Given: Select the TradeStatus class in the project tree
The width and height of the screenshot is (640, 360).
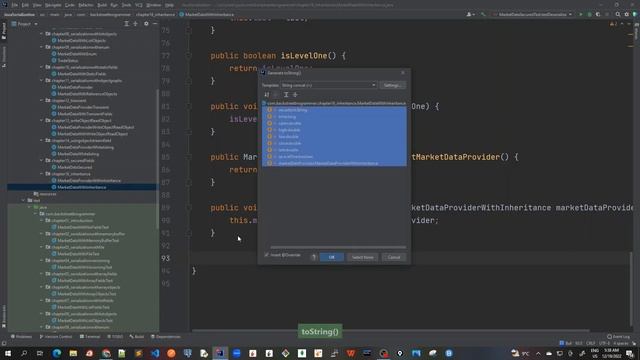Looking at the screenshot, I should point(68,60).
